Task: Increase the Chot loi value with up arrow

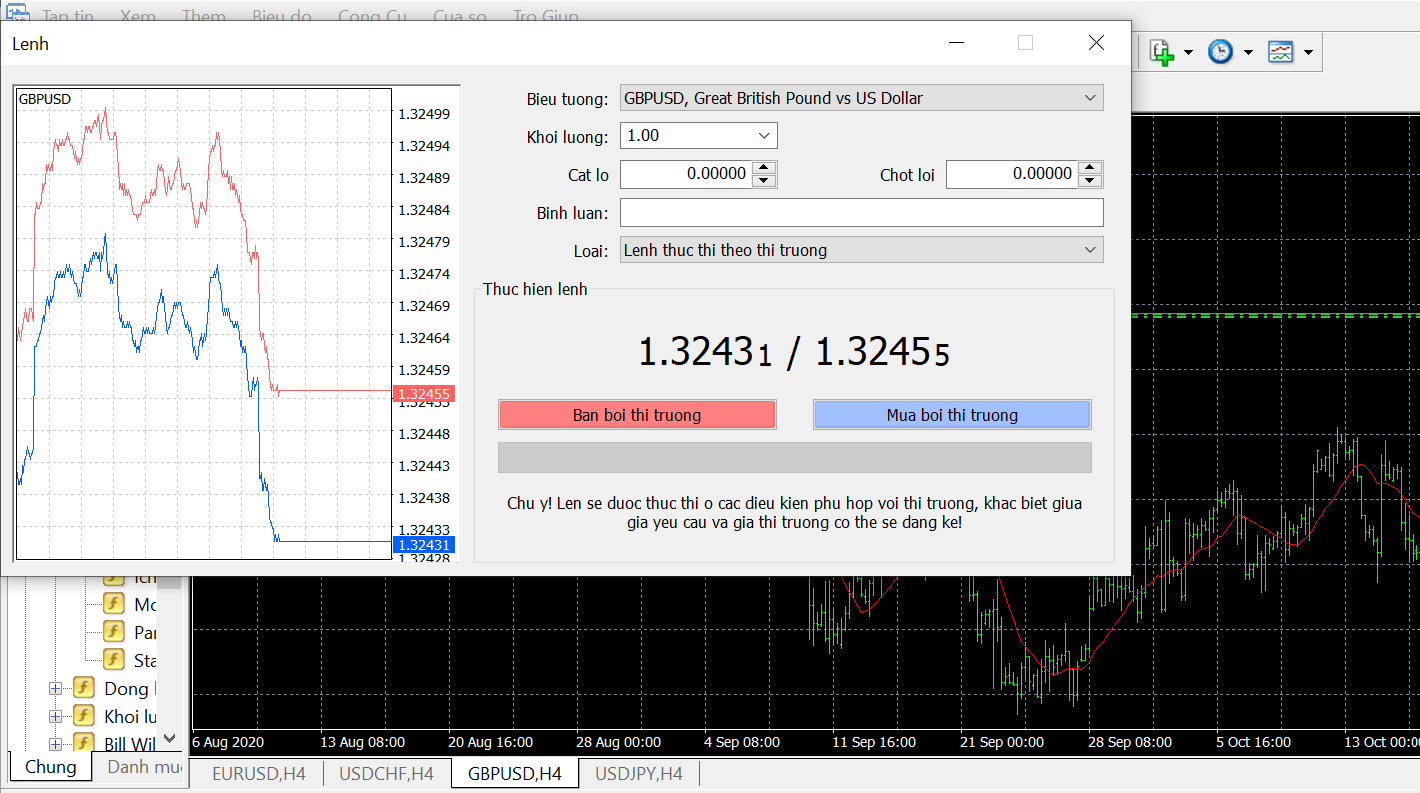Action: tap(1090, 168)
